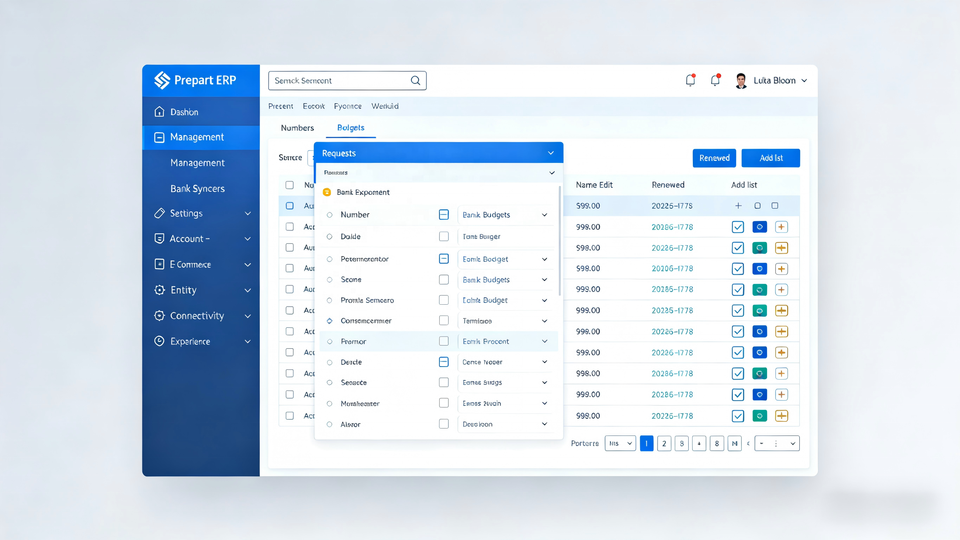960x540 pixels.
Task: Toggle the checkbox in the Number row
Action: click(444, 215)
